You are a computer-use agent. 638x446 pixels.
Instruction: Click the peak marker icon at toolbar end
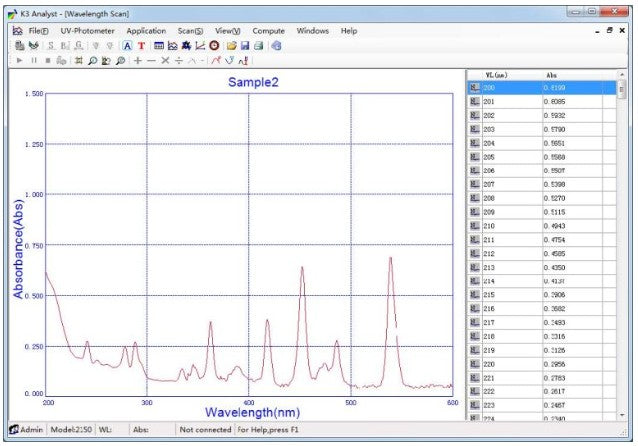[x=243, y=61]
